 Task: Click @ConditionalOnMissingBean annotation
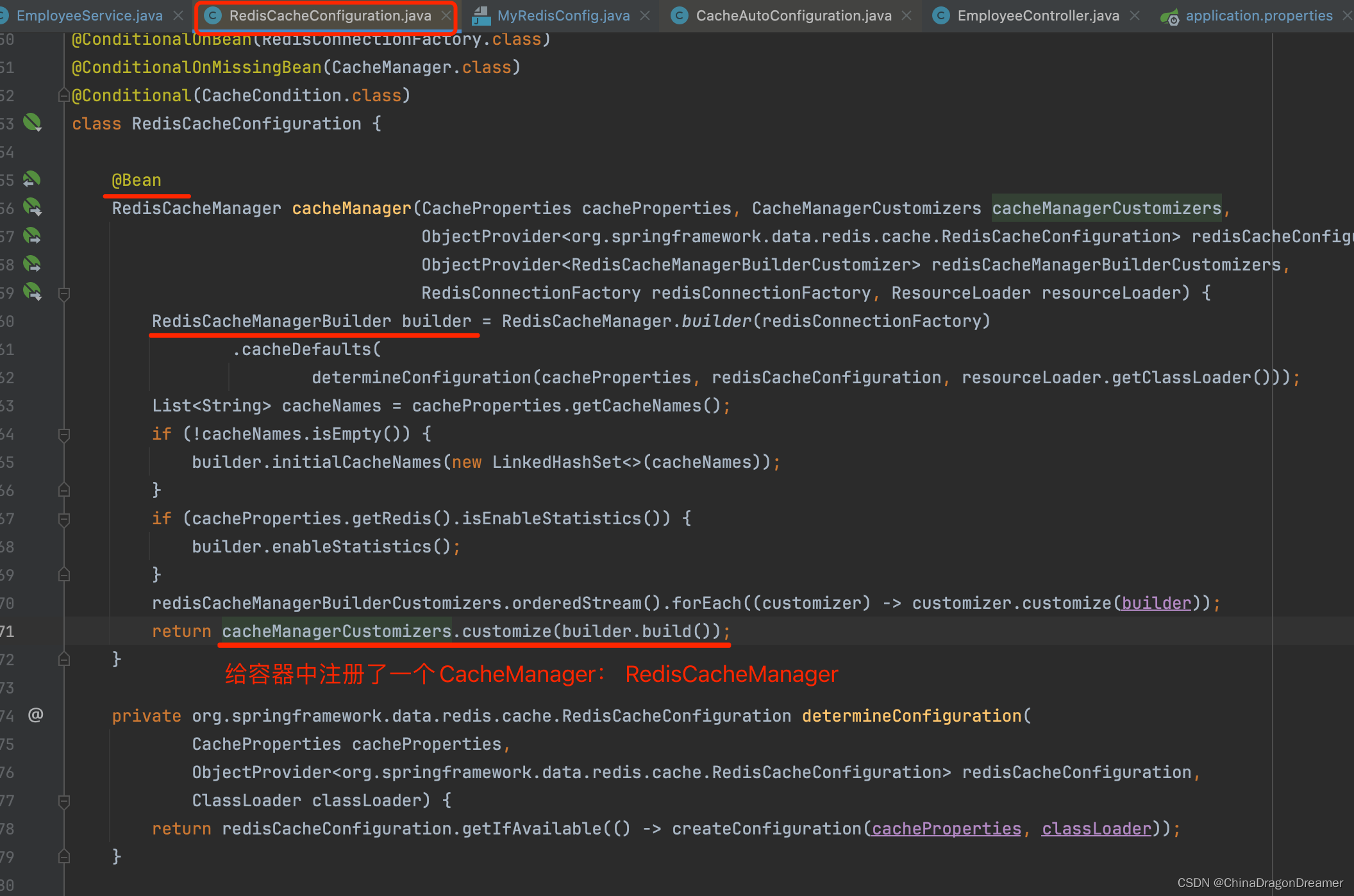tap(197, 67)
